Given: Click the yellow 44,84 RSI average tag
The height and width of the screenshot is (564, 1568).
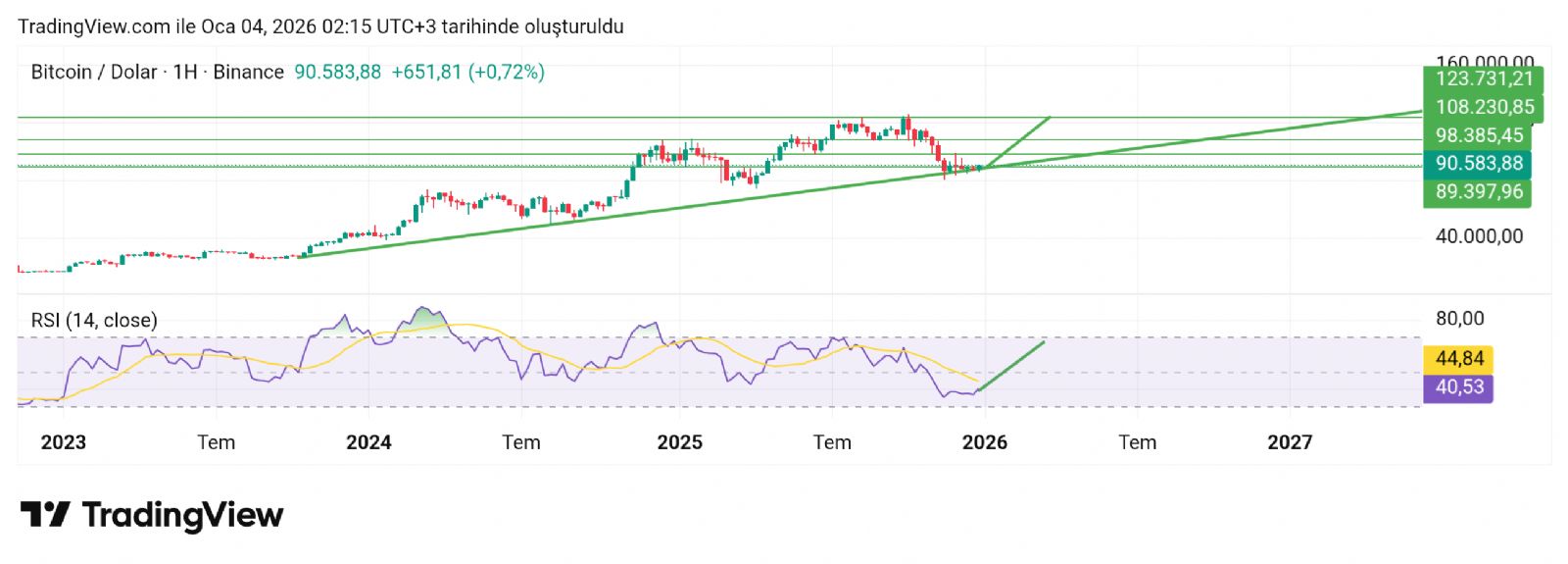Looking at the screenshot, I should click(x=1458, y=359).
